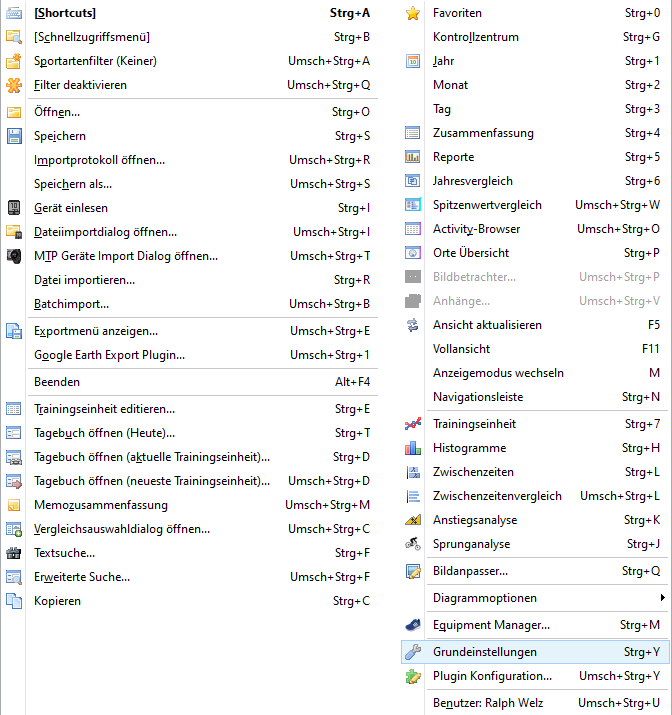The height and width of the screenshot is (715, 672).
Task: Click the Umsch+Strg+W shortcut text
Action: point(617,205)
